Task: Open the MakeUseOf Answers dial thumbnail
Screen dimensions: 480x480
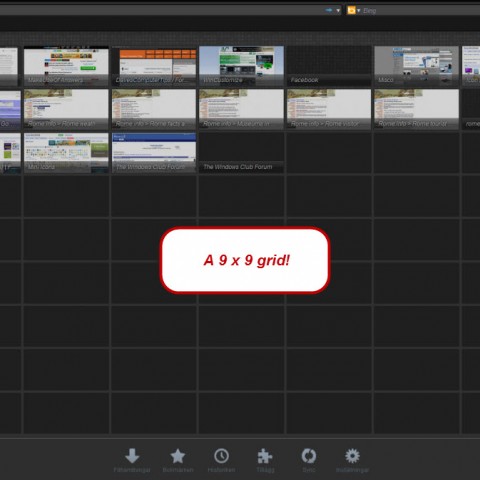Action: [66, 66]
